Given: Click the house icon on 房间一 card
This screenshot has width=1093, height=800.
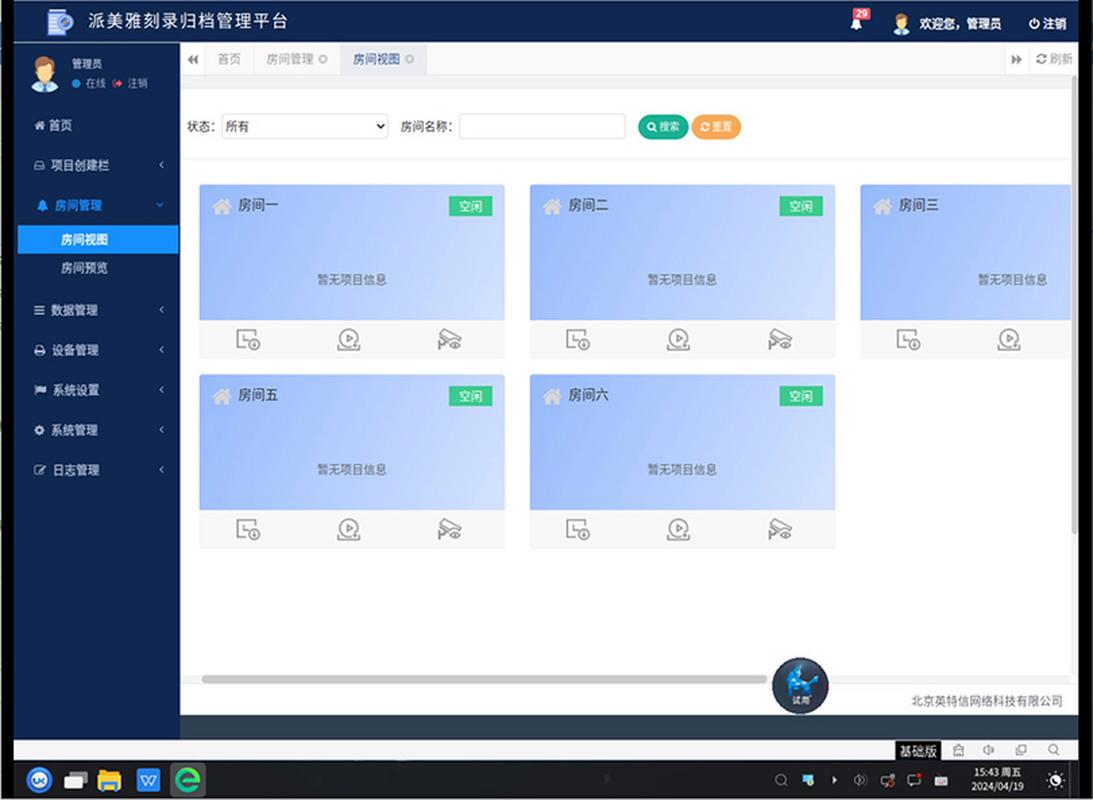Looking at the screenshot, I should (222, 206).
